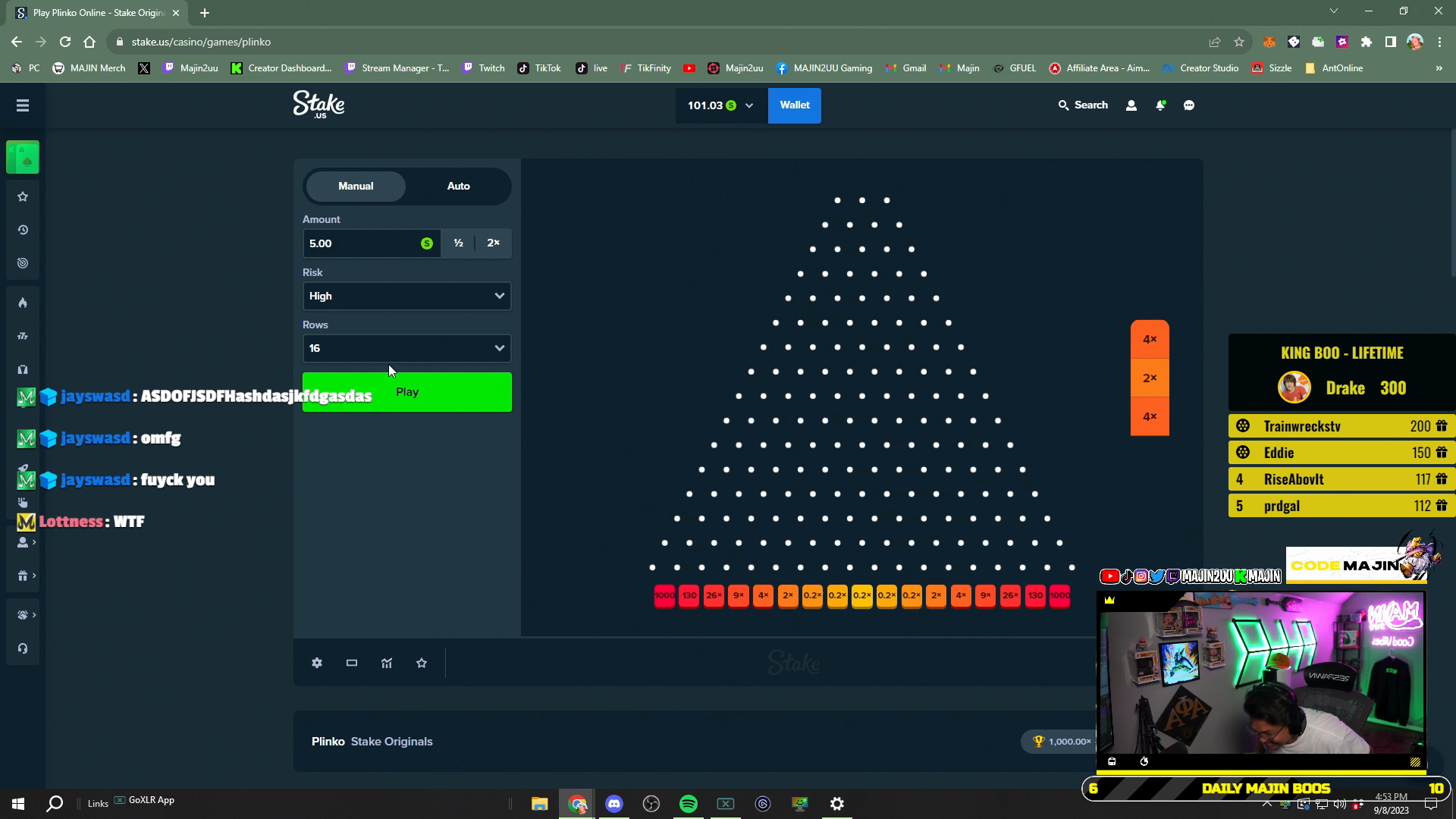Open the Slots 777 sidebar icon
The width and height of the screenshot is (1456, 819).
23,336
